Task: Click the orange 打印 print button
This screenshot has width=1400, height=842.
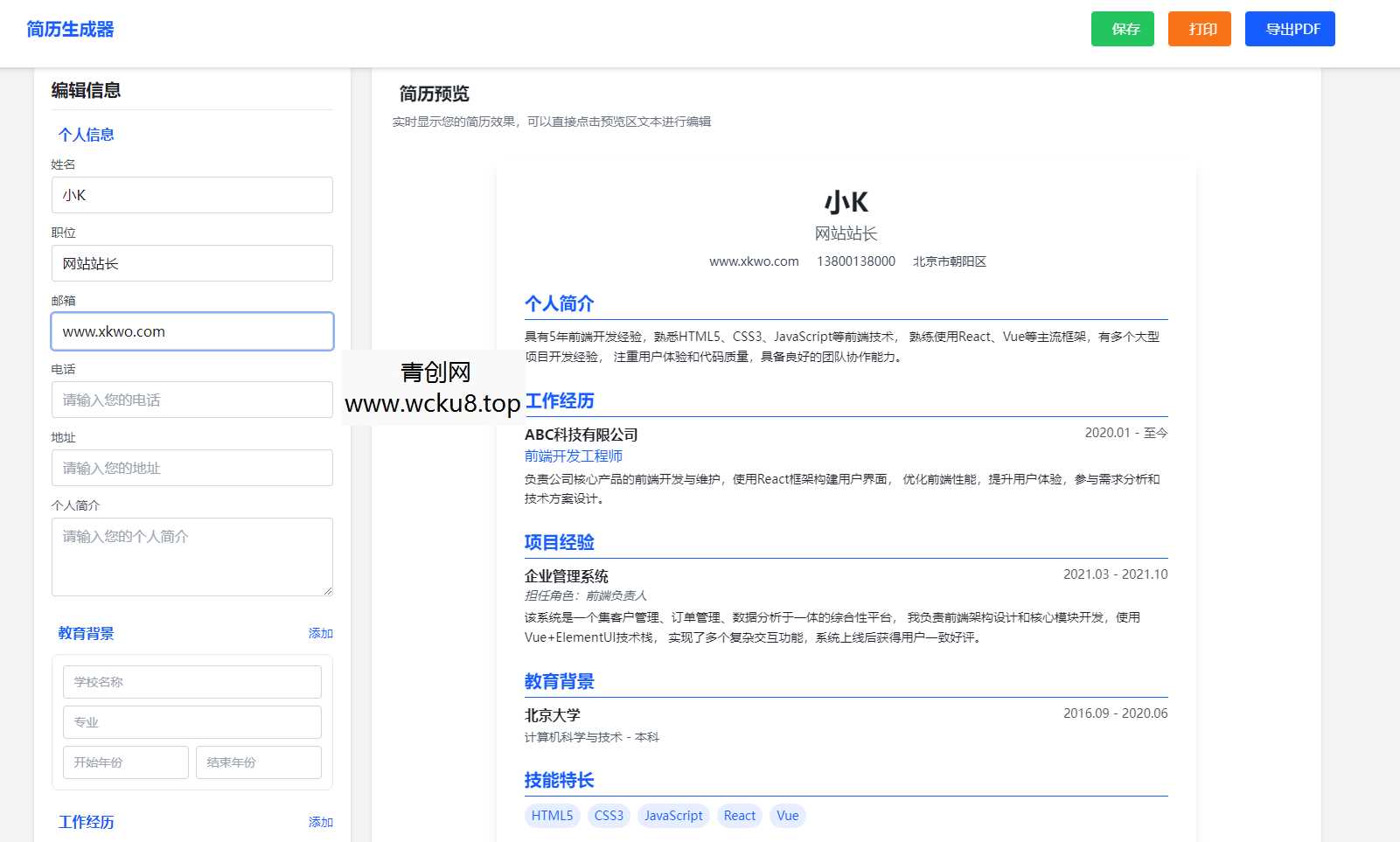Action: [x=1200, y=29]
